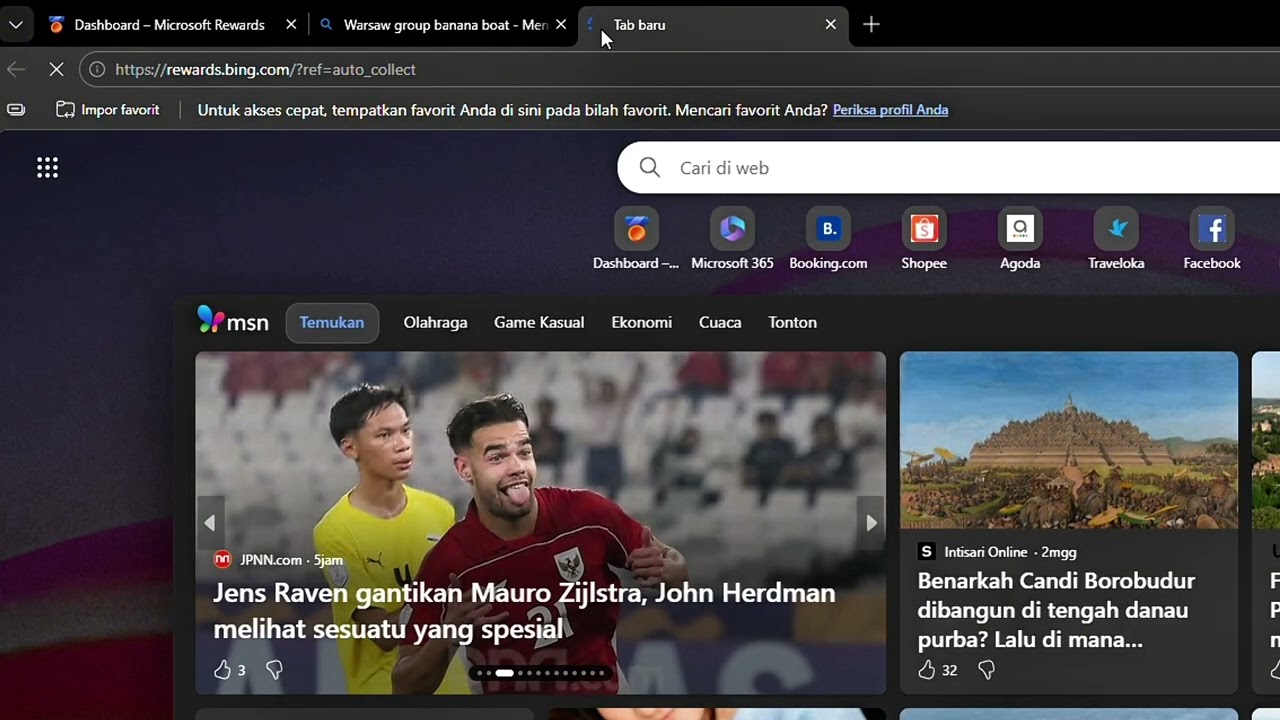
Task: Open the Agoda quick link
Action: [x=1020, y=240]
